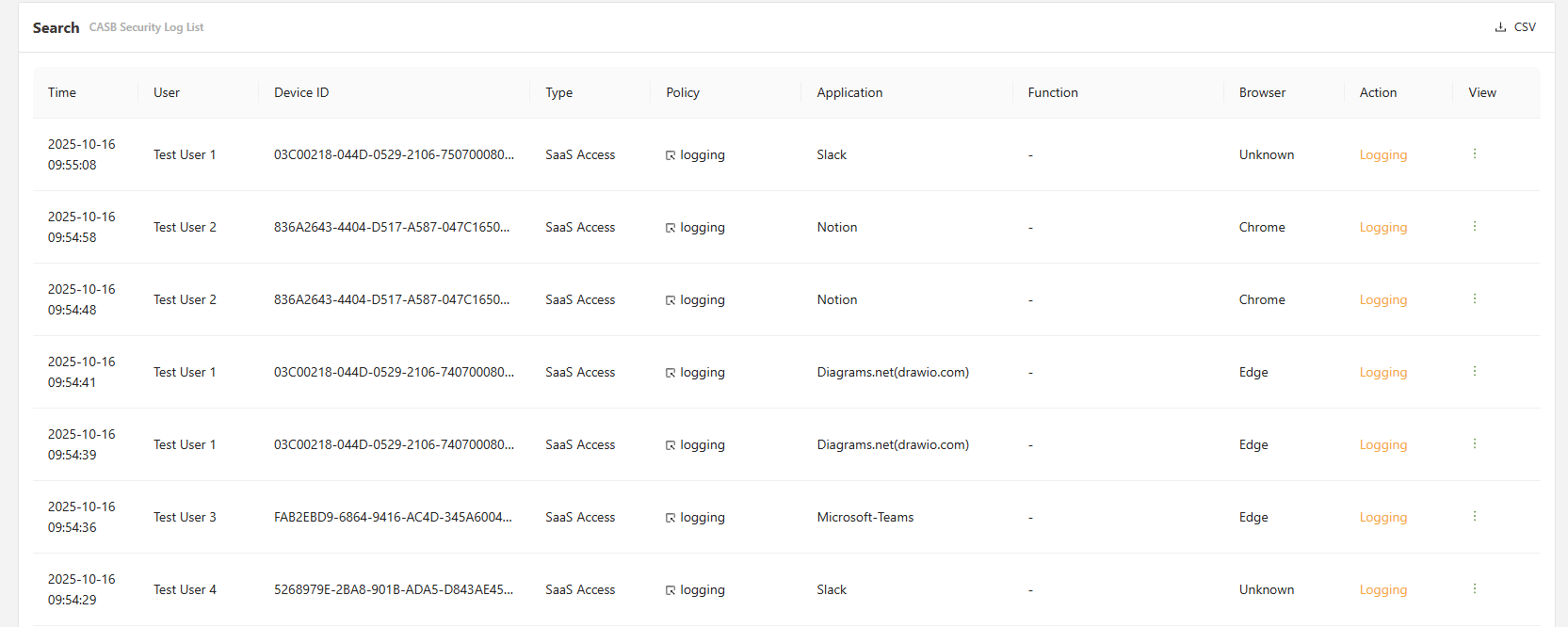Click truncated Device ID starting with FAB2EBD9
This screenshot has height=627, width=1568.
coord(393,518)
